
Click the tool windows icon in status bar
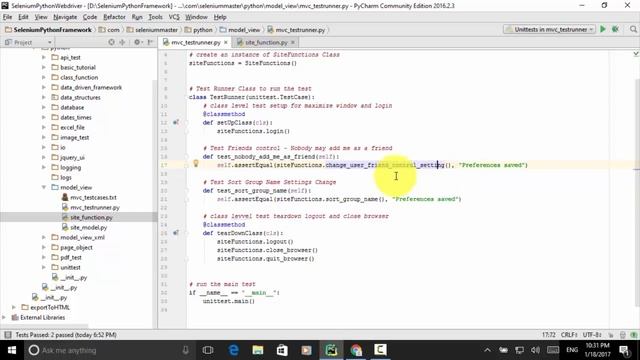tap(7, 335)
